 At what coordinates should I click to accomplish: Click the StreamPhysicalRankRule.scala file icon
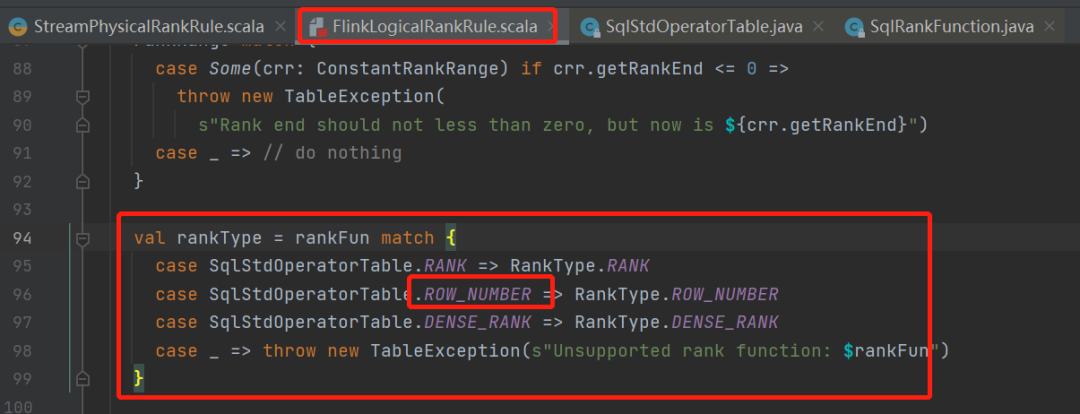(x=19, y=28)
